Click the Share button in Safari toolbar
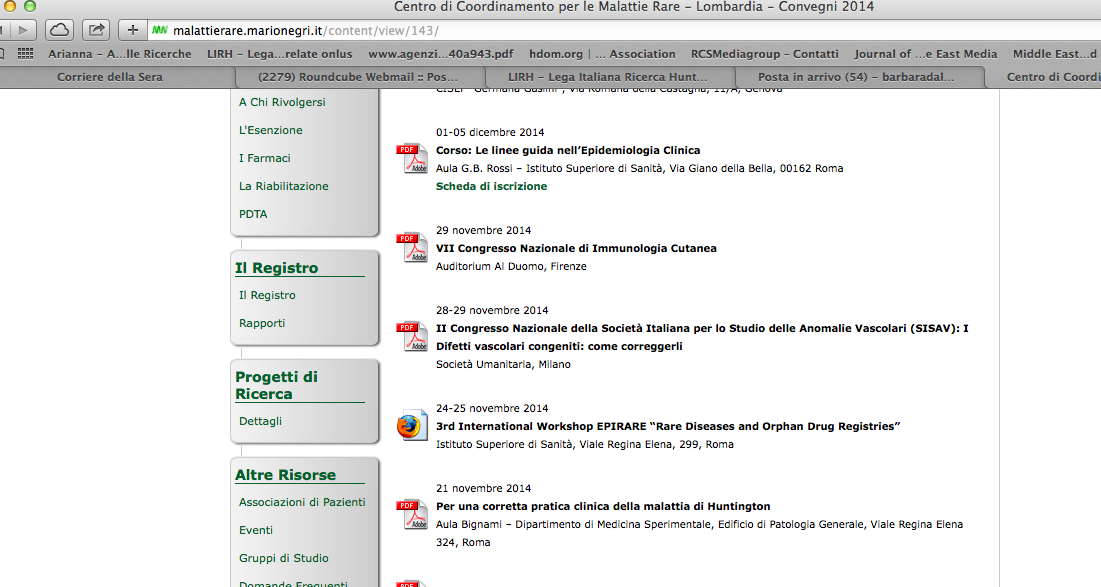 coord(96,30)
